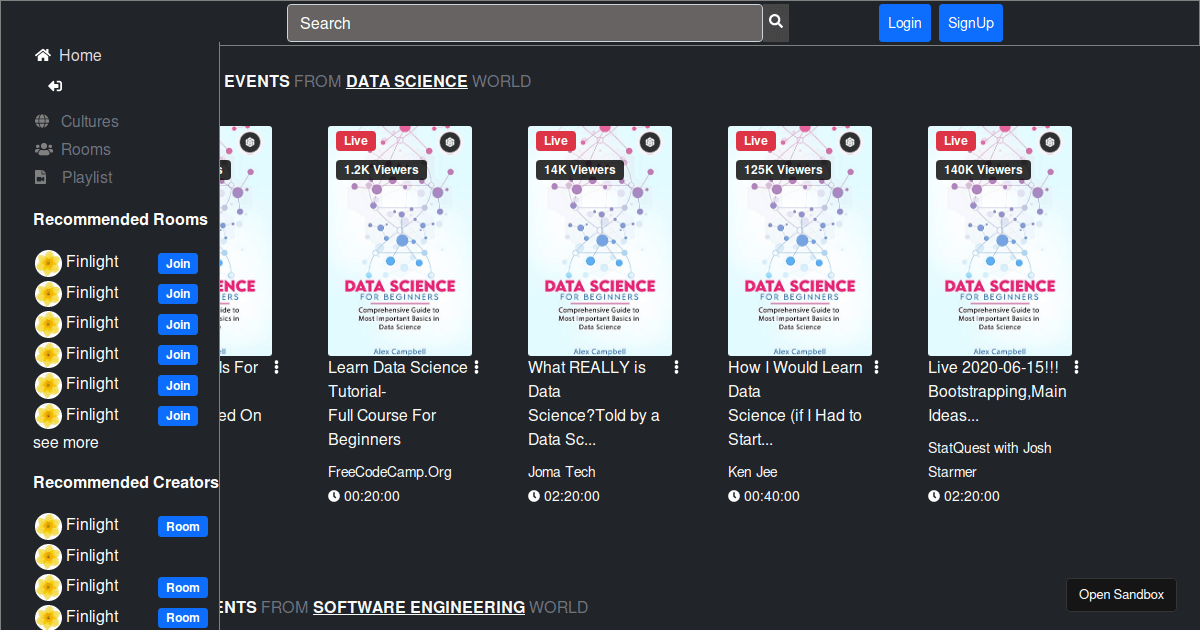Image resolution: width=1200 pixels, height=630 pixels.
Task: Select the Cultures globe icon
Action: (x=41, y=120)
